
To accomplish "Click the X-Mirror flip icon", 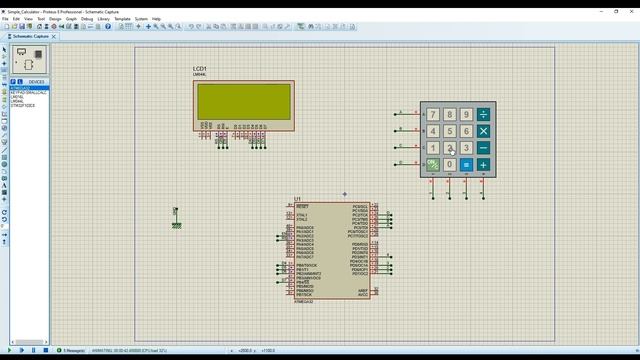I will click(x=4, y=235).
